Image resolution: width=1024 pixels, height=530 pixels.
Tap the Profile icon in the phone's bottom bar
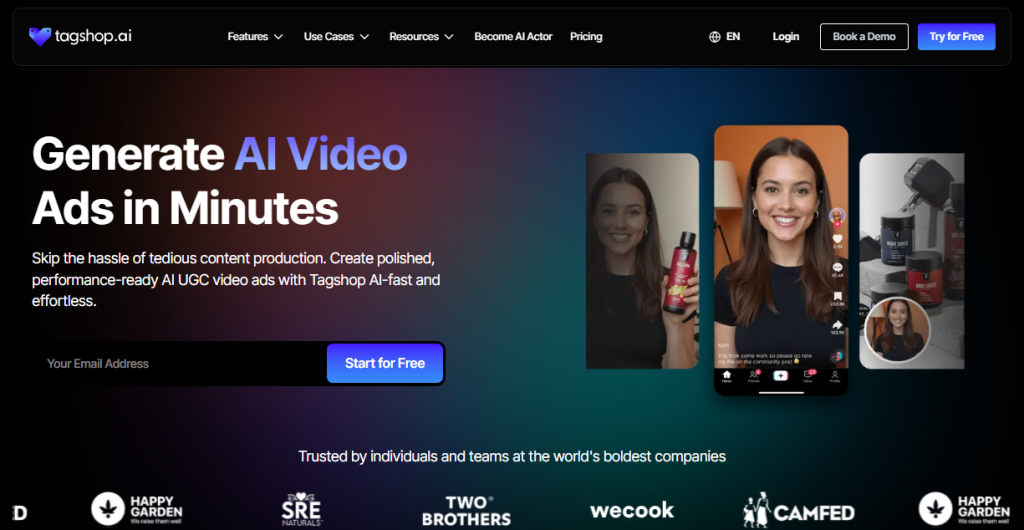(835, 376)
